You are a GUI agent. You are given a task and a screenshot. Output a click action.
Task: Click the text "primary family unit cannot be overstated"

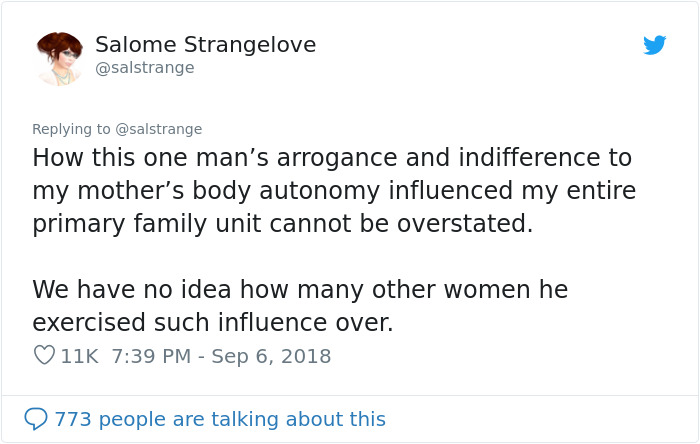click(282, 223)
